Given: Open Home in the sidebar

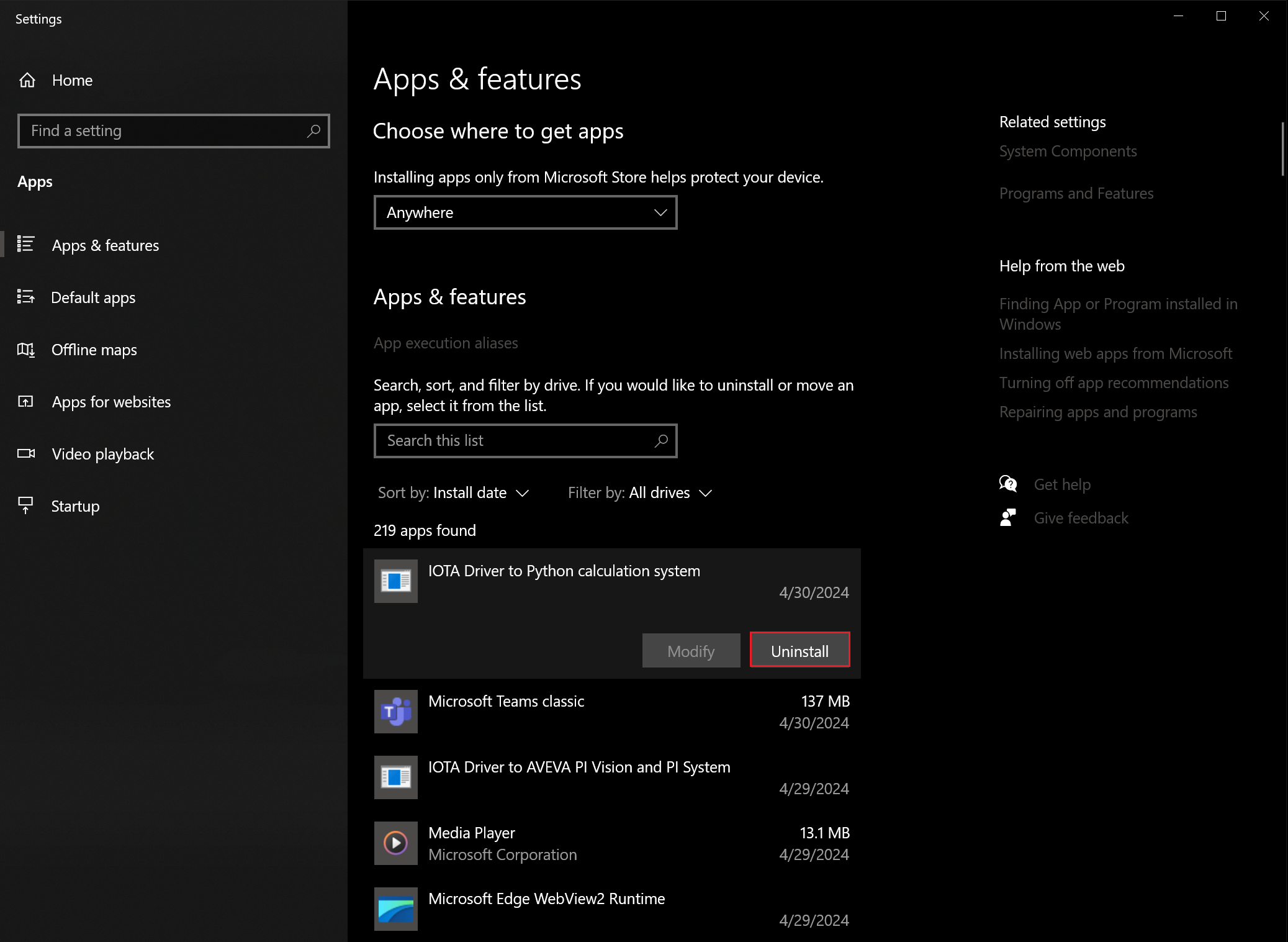Looking at the screenshot, I should pyautogui.click(x=174, y=80).
